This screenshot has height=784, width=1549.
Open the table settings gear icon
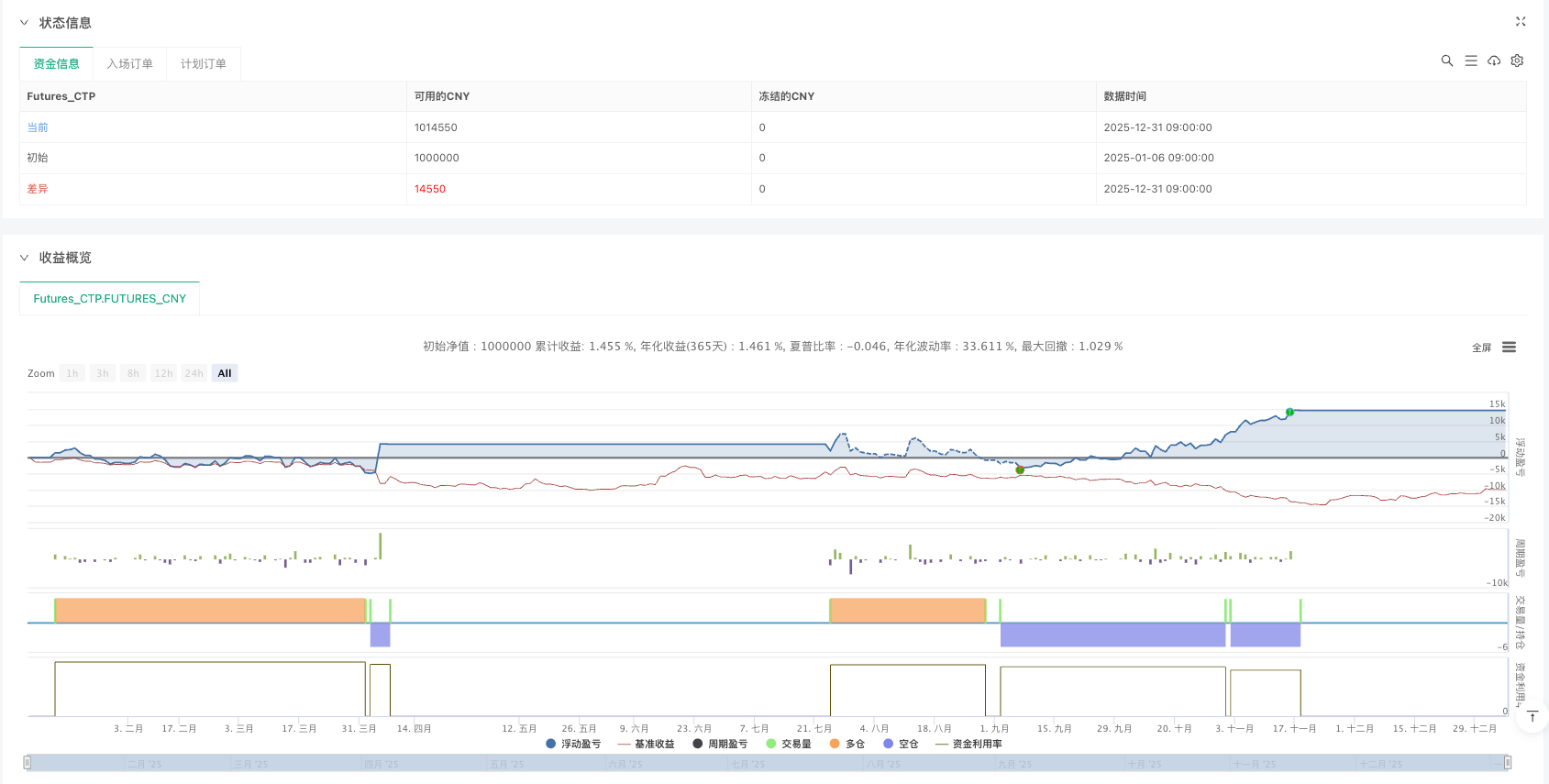pos(1517,61)
